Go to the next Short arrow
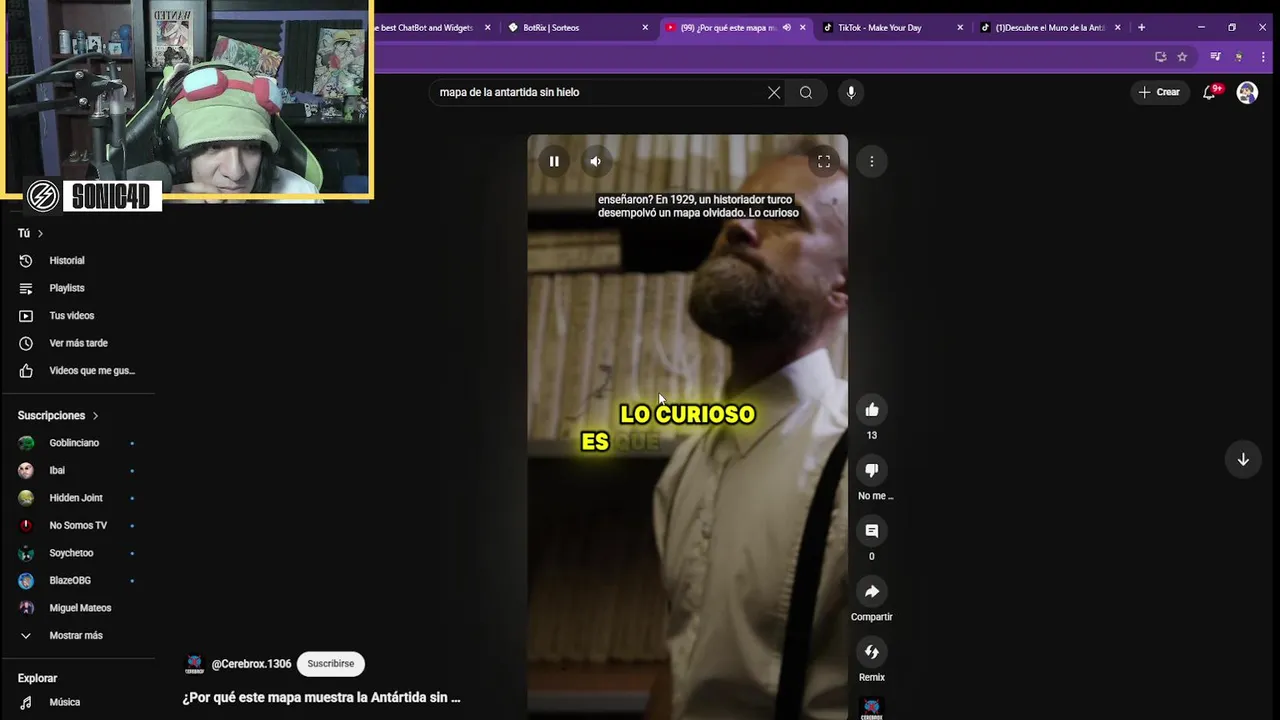Image resolution: width=1280 pixels, height=720 pixels. [1243, 459]
